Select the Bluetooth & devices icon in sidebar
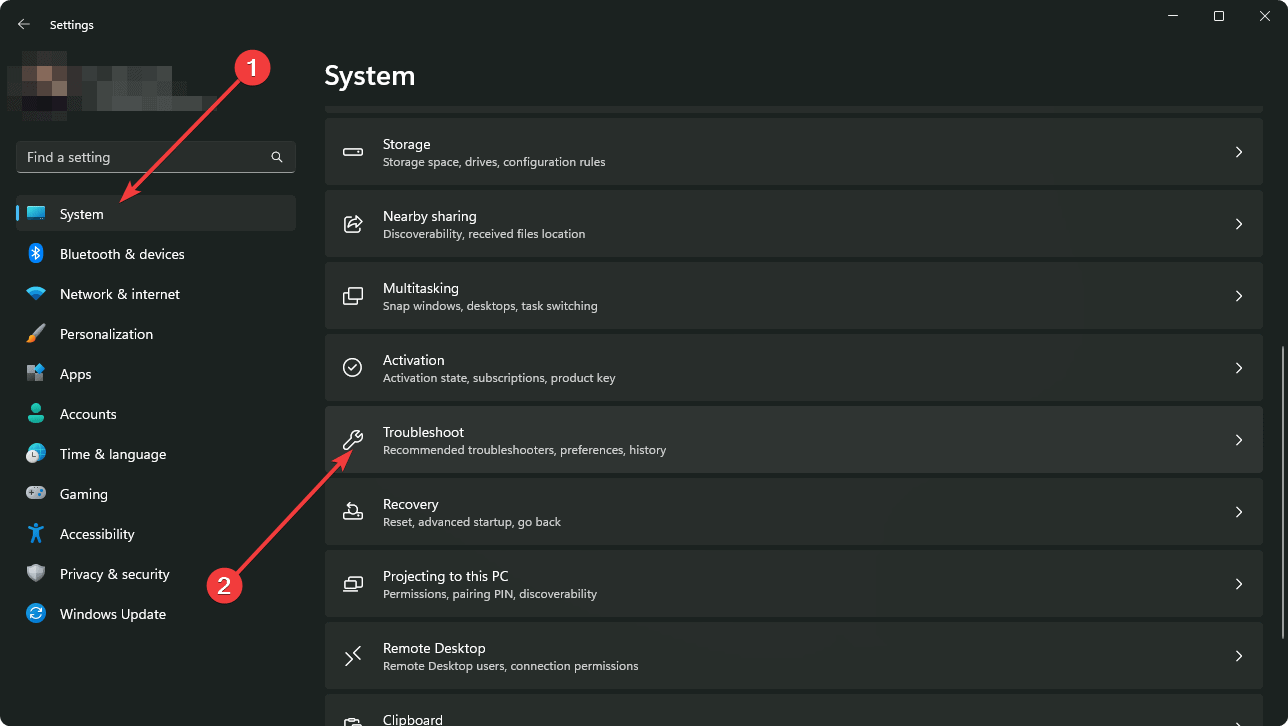This screenshot has height=726, width=1288. click(36, 254)
